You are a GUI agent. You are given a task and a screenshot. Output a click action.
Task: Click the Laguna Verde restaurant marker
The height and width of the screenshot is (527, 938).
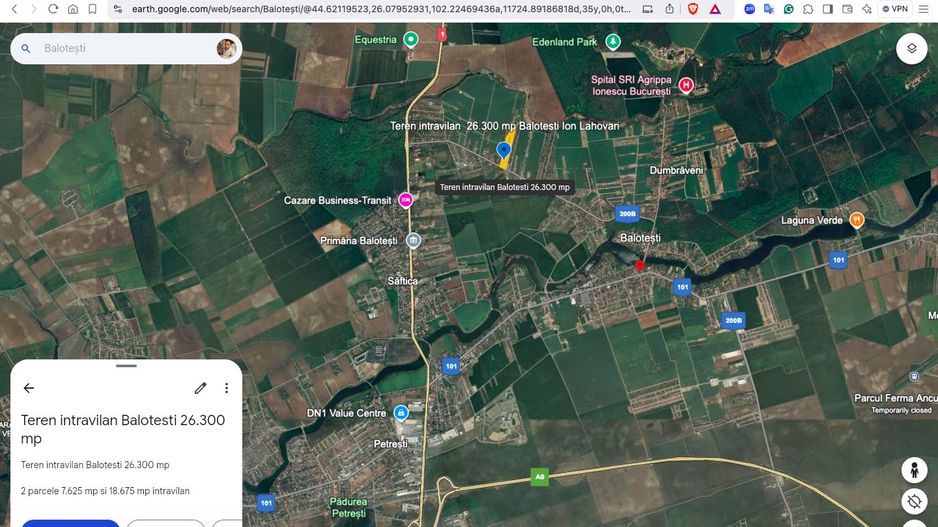857,220
